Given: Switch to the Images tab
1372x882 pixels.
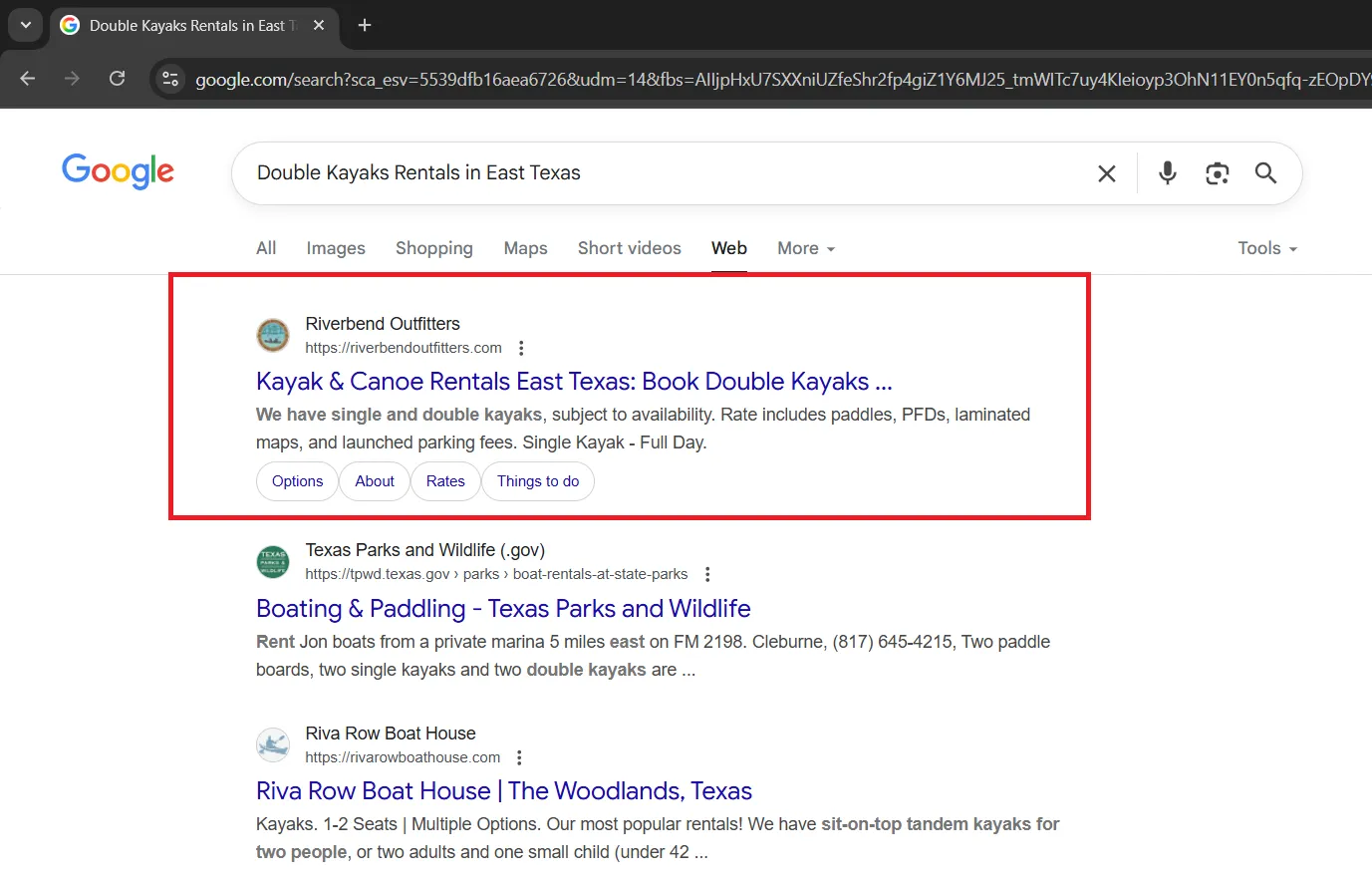Looking at the screenshot, I should click(335, 248).
